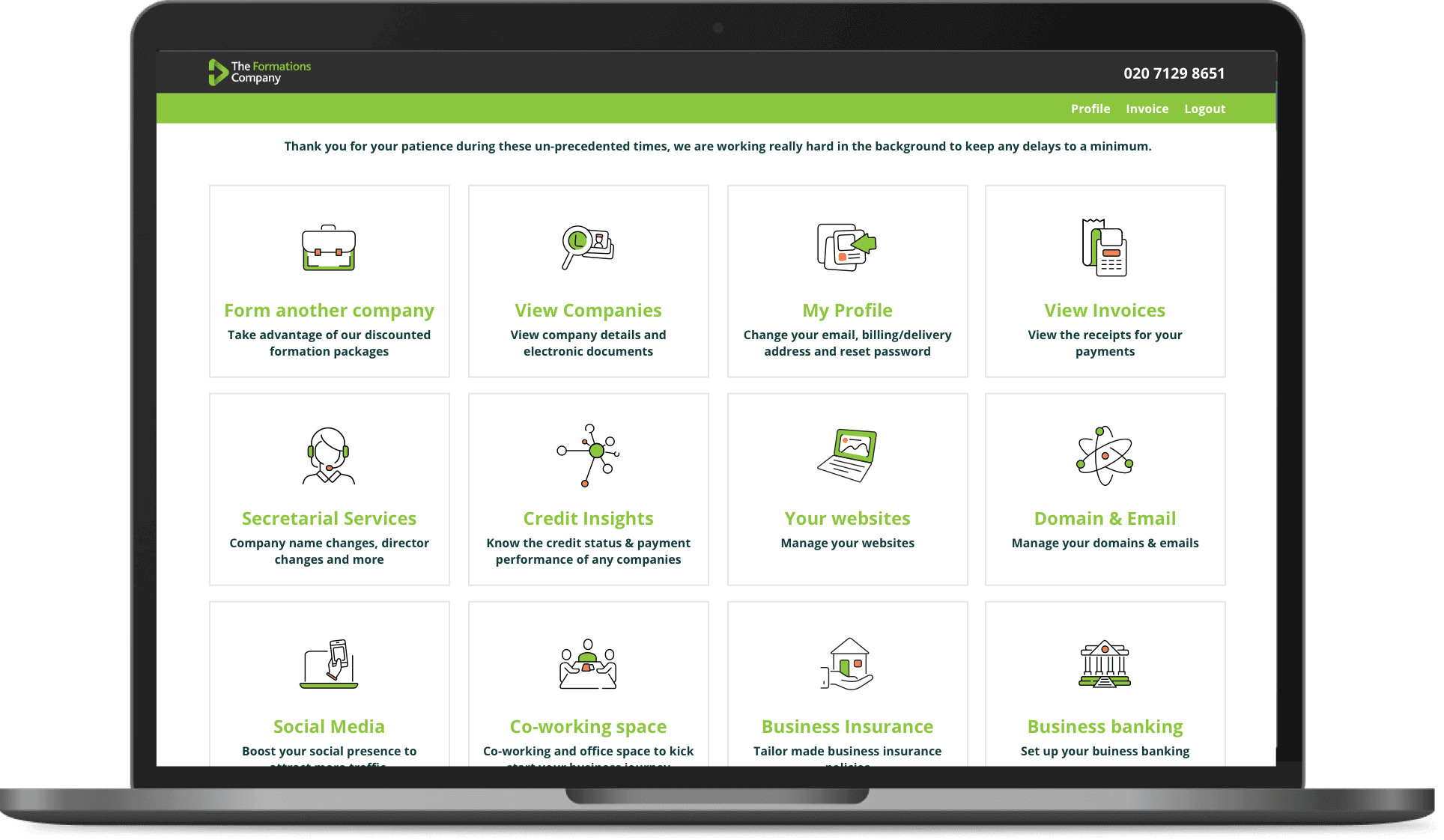Viewport: 1444px width, 840px height.
Task: Click the Secretarial Services card expander
Action: coord(329,490)
